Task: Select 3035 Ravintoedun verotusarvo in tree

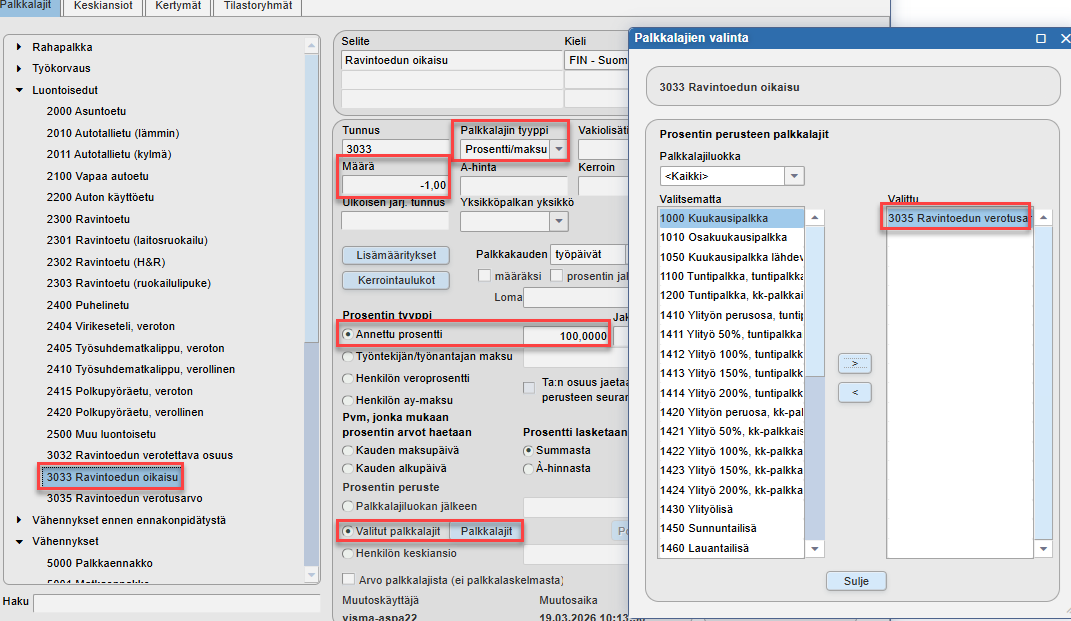Action: 124,498
